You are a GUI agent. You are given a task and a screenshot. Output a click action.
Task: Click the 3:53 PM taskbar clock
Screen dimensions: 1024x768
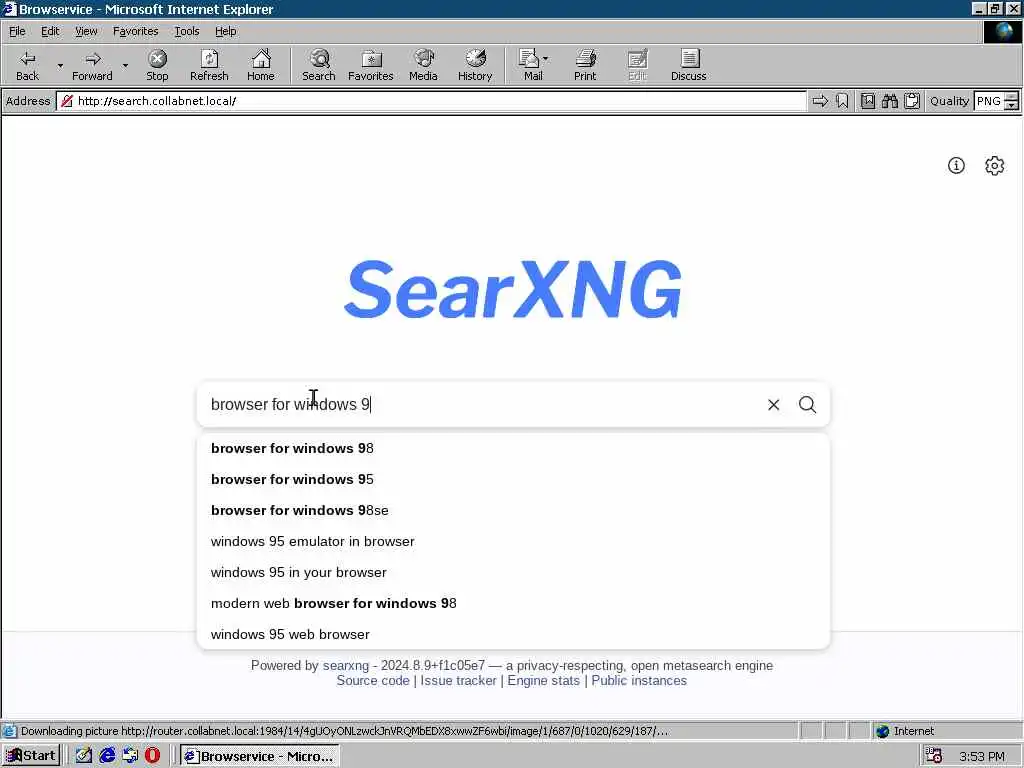(982, 756)
